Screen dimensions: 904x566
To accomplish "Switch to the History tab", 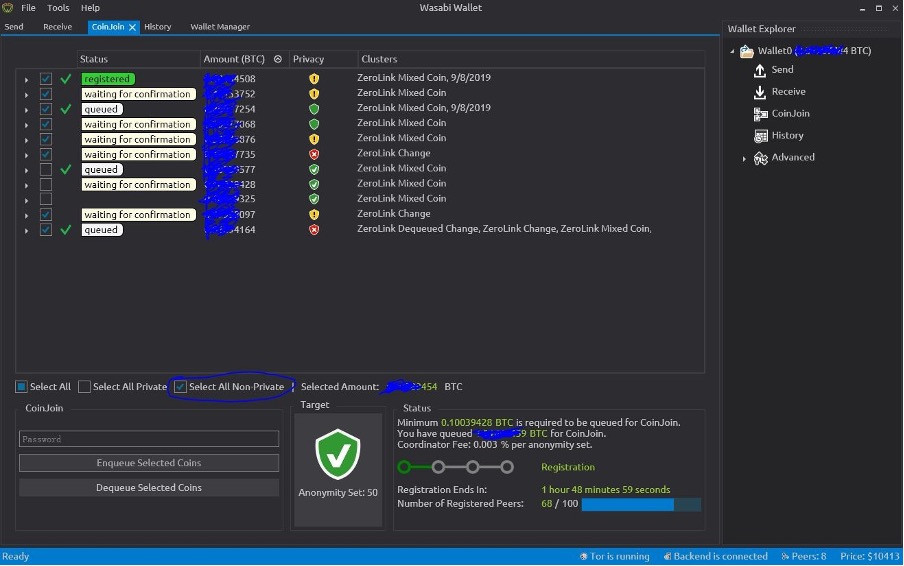I will pos(157,27).
